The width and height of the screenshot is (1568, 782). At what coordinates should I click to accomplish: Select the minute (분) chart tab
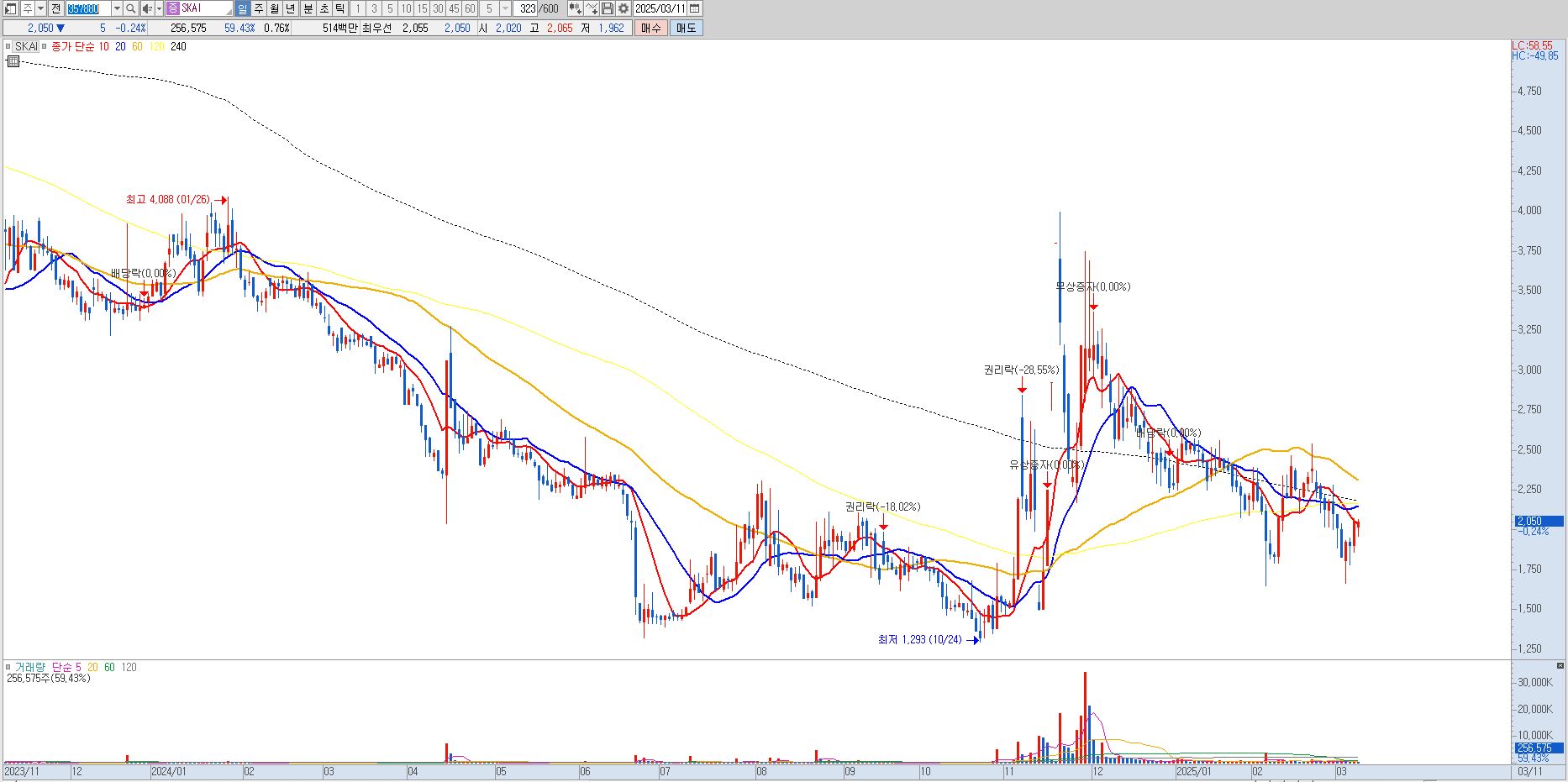308,8
